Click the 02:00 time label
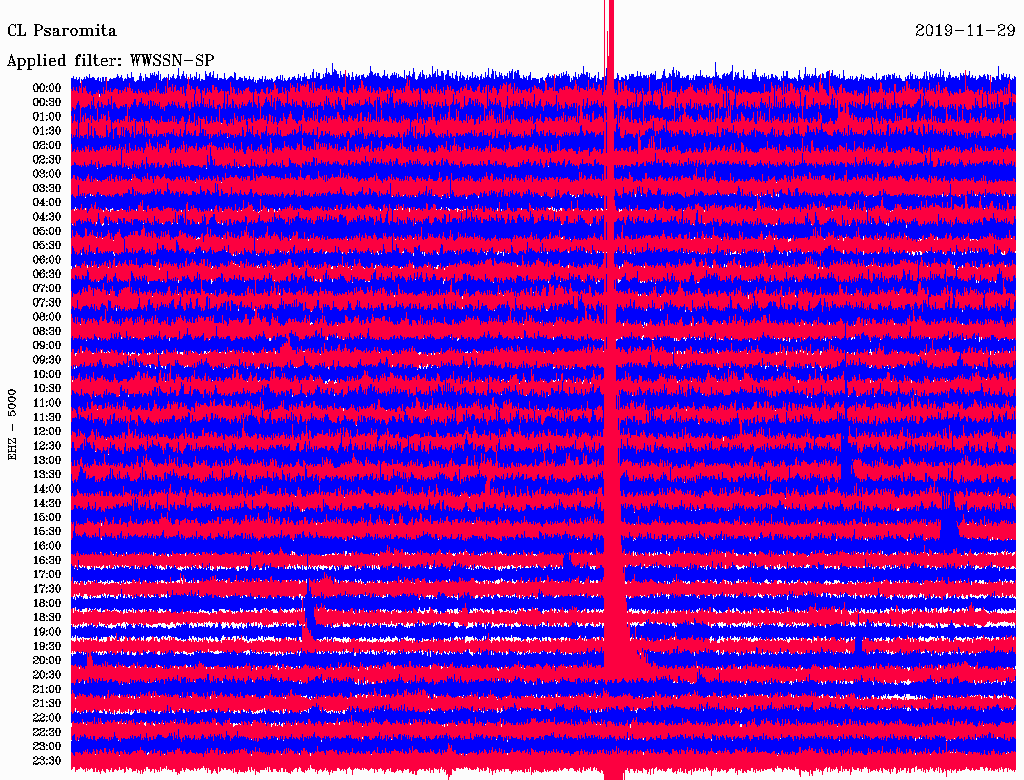The image size is (1024, 780). [x=47, y=145]
